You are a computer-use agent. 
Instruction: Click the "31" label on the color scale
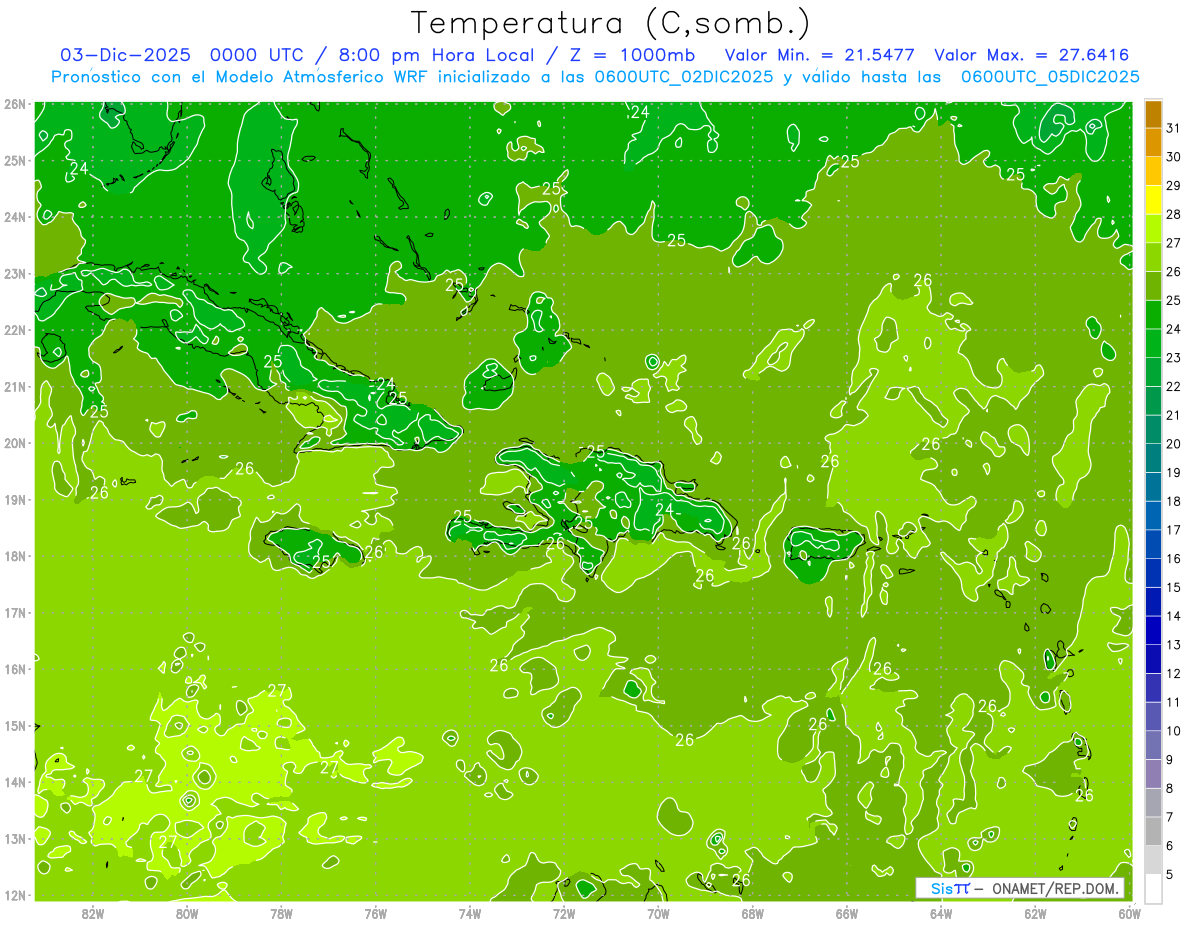click(1174, 128)
